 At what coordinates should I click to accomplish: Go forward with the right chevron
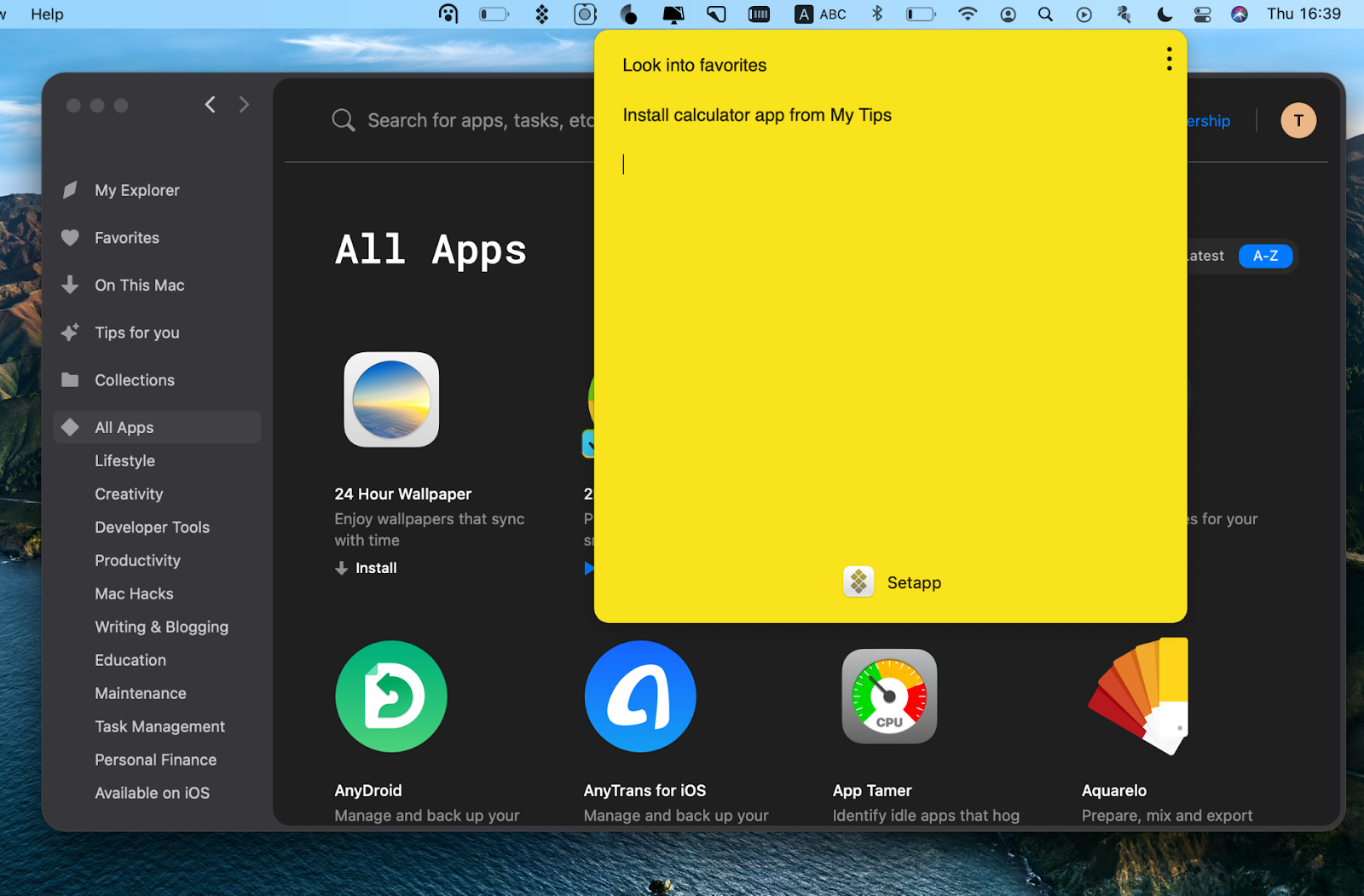244,105
